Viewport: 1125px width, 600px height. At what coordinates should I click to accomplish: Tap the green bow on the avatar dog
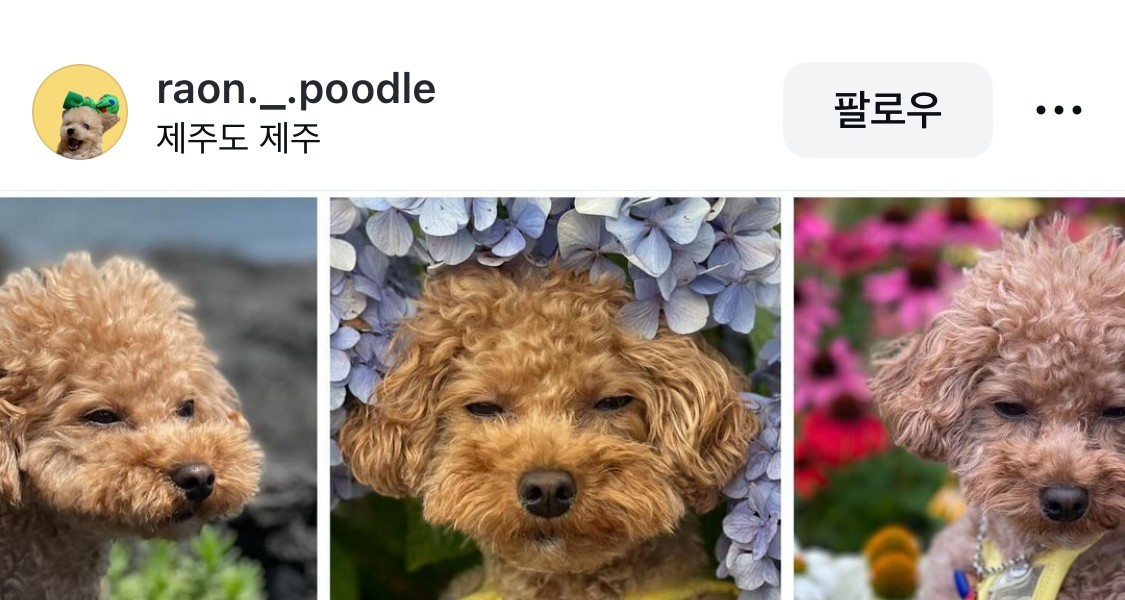(x=90, y=103)
